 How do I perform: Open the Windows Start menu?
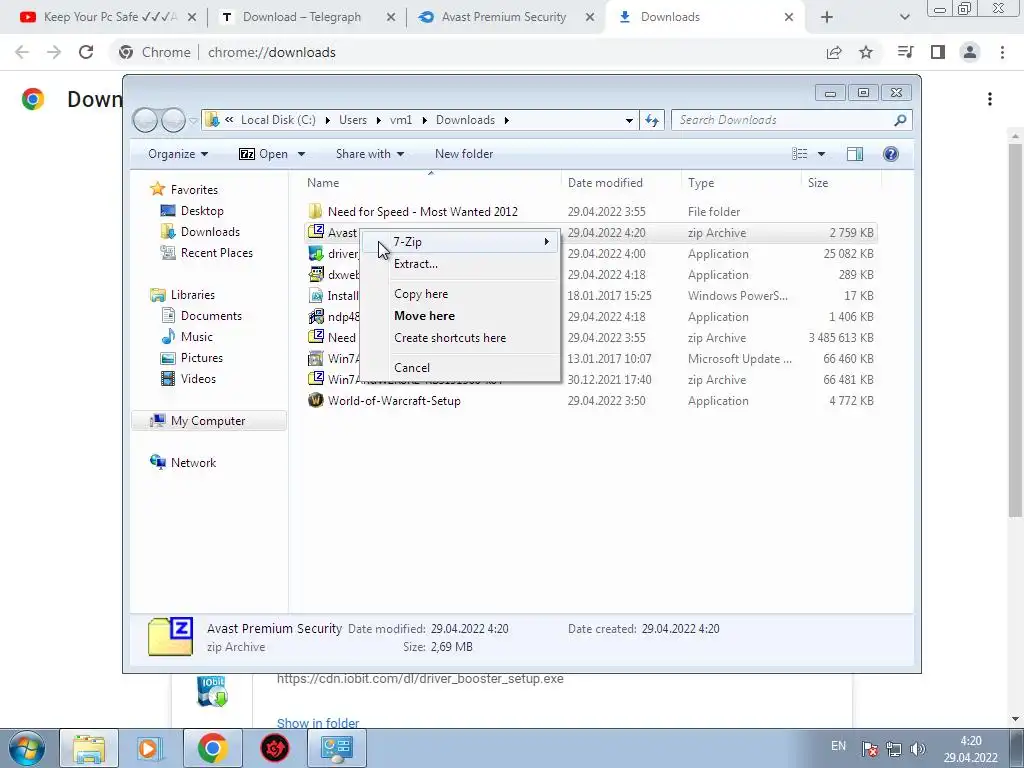[x=26, y=748]
